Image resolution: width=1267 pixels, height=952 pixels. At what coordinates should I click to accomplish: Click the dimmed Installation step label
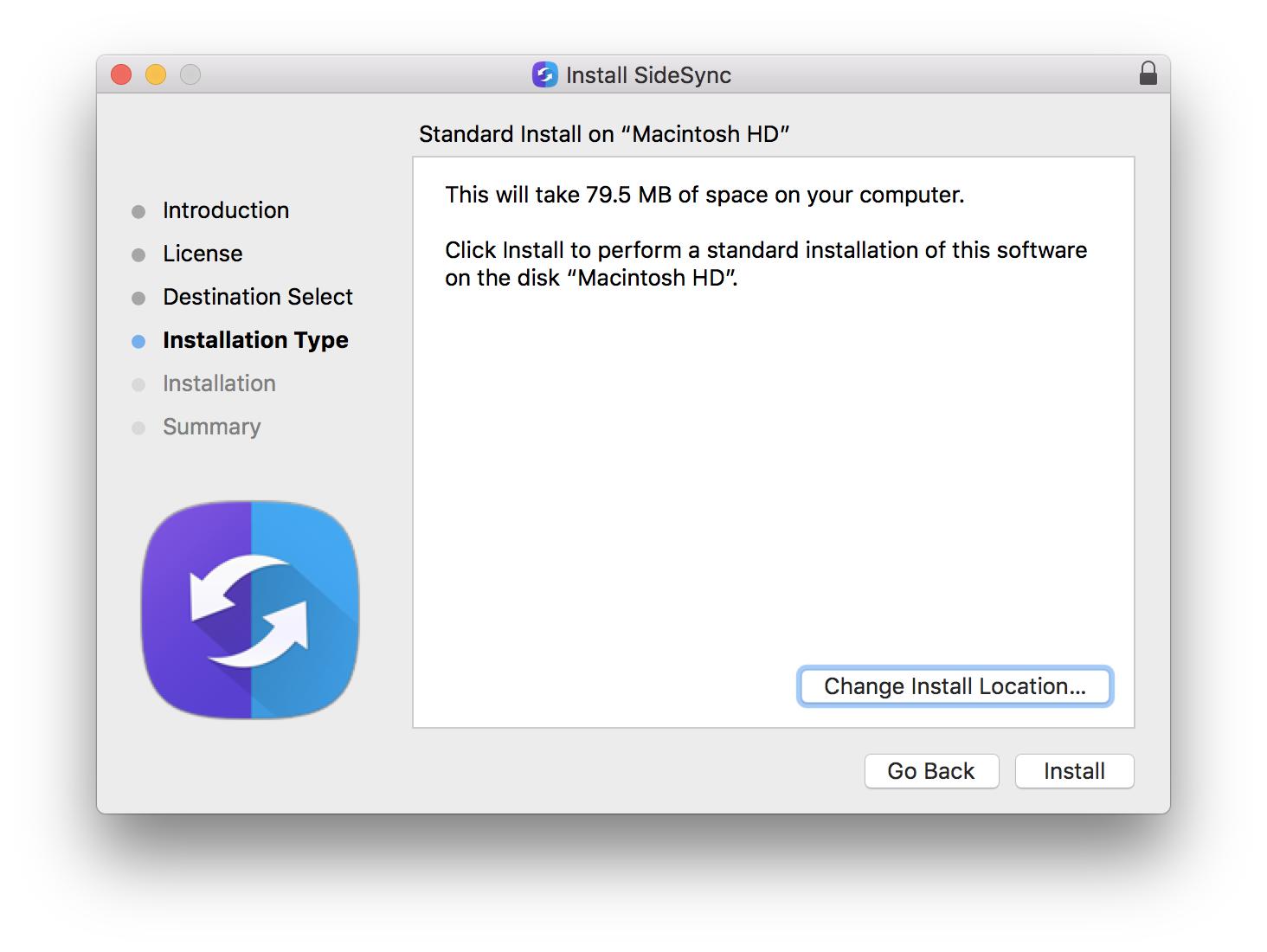click(x=219, y=383)
